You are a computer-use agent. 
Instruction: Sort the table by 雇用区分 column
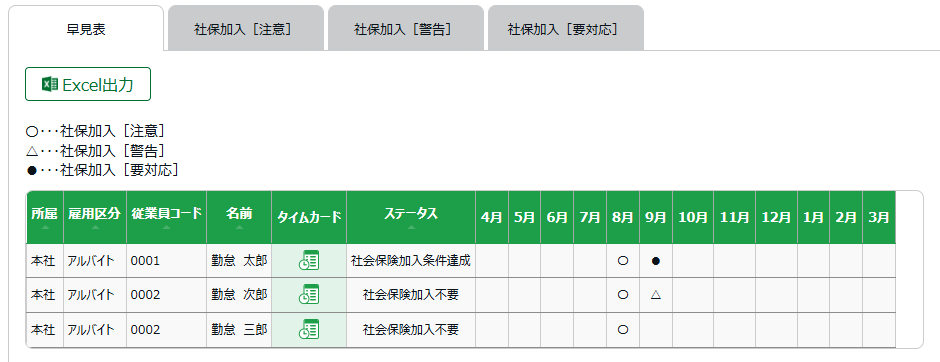point(95,218)
